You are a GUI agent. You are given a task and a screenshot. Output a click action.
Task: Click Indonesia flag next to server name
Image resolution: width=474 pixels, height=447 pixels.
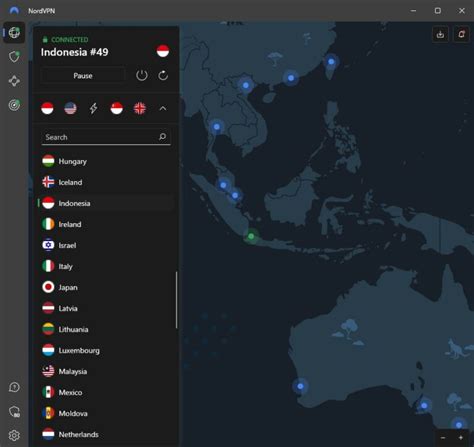163,51
